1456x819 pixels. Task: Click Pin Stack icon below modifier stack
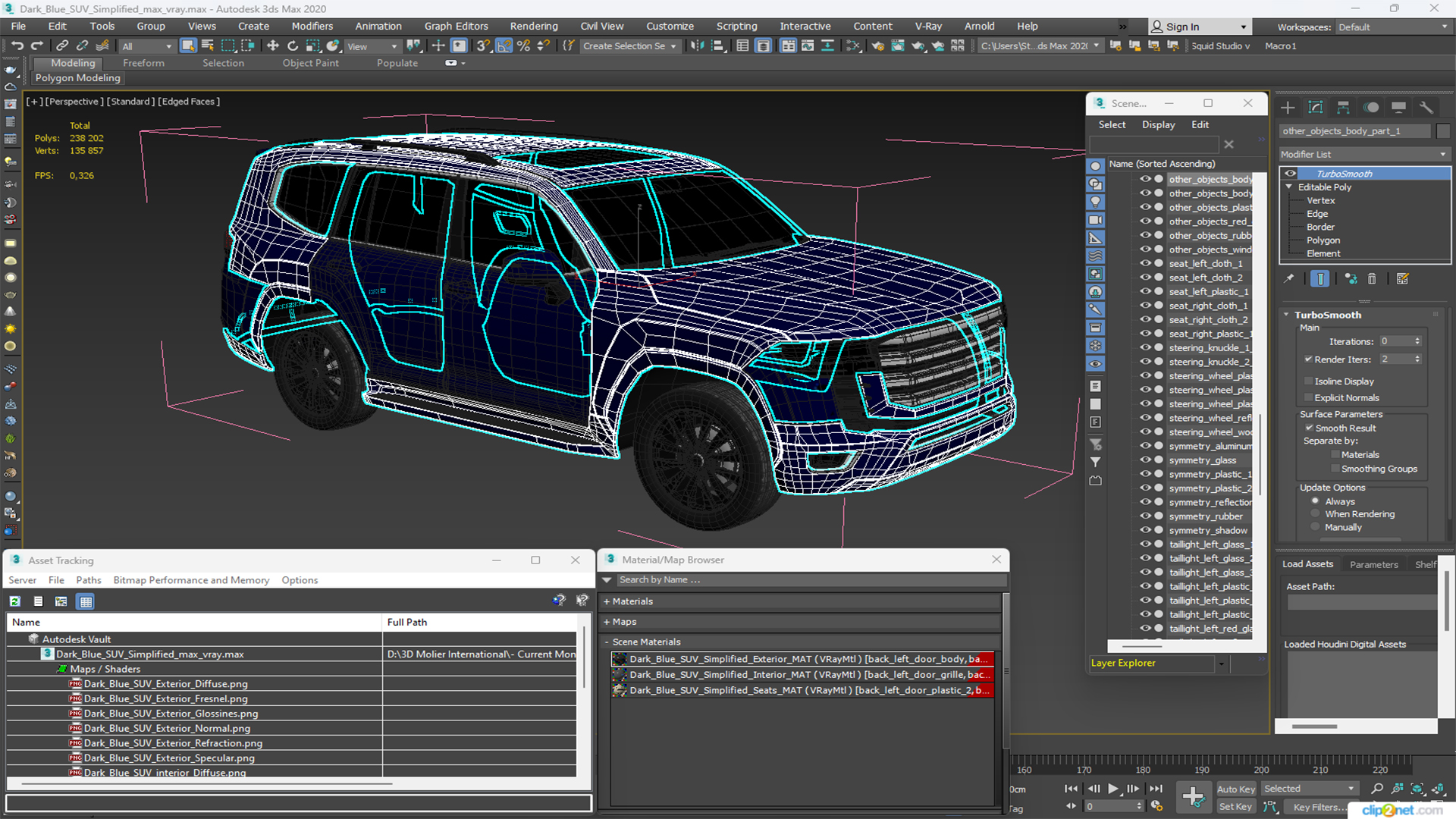click(1289, 279)
